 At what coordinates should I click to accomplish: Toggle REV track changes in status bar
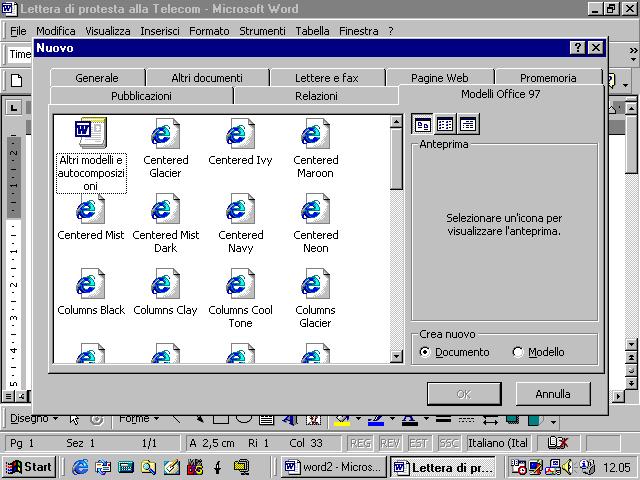(x=389, y=443)
